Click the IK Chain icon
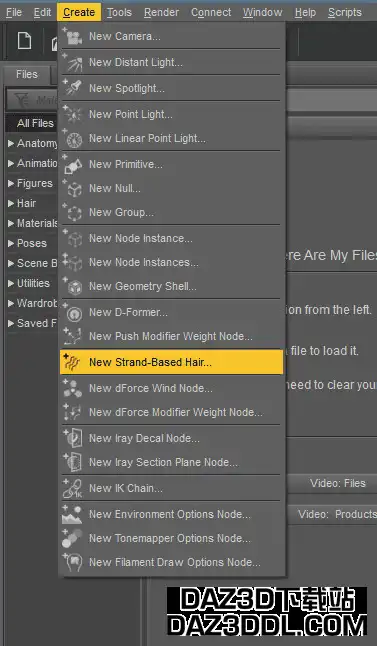 (x=73, y=488)
